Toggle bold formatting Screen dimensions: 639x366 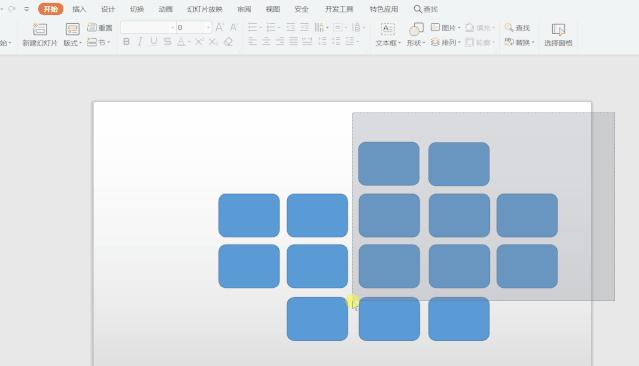pyautogui.click(x=126, y=42)
